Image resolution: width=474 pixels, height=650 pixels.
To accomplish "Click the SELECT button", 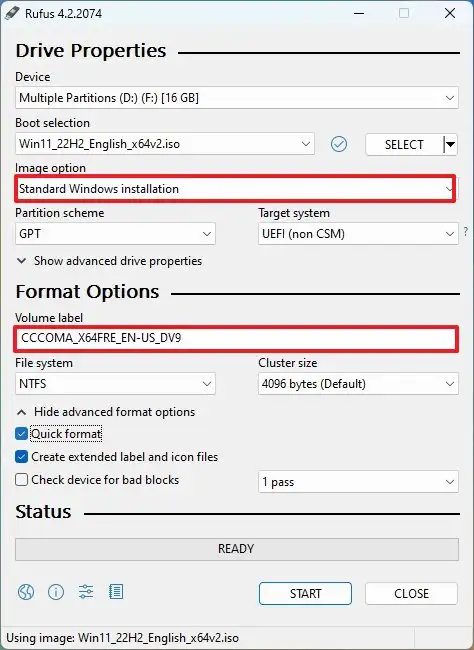I will click(x=404, y=145).
